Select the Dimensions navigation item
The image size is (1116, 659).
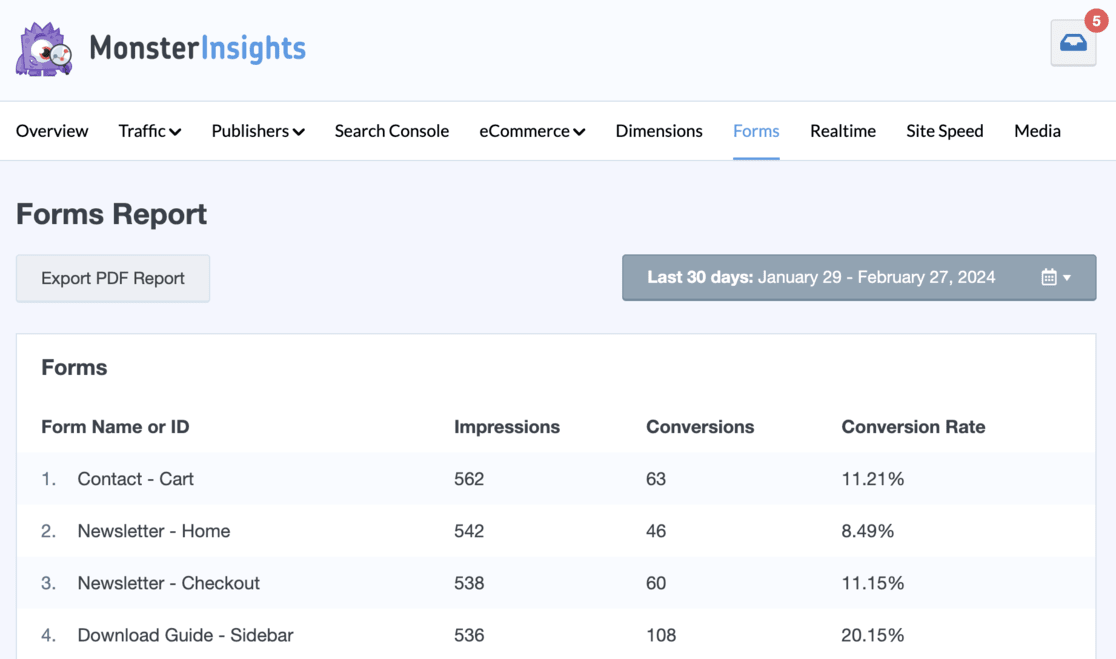click(x=658, y=131)
